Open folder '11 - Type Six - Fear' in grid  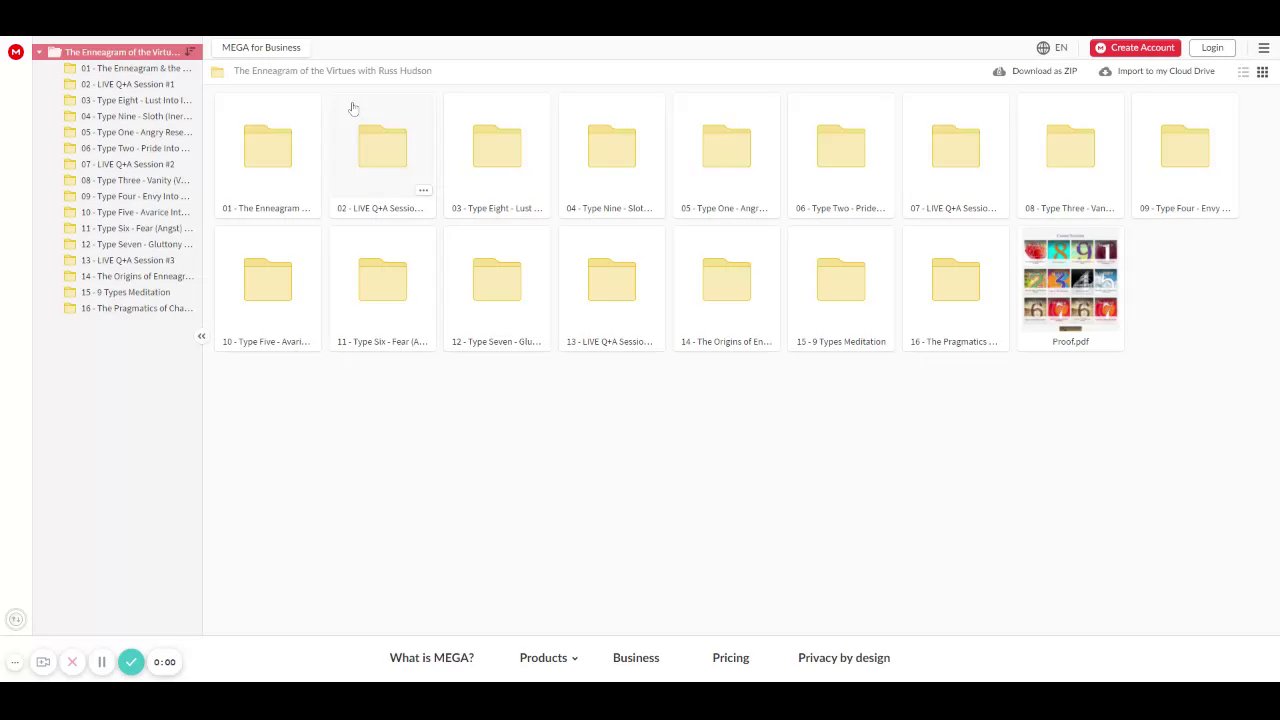(x=382, y=289)
